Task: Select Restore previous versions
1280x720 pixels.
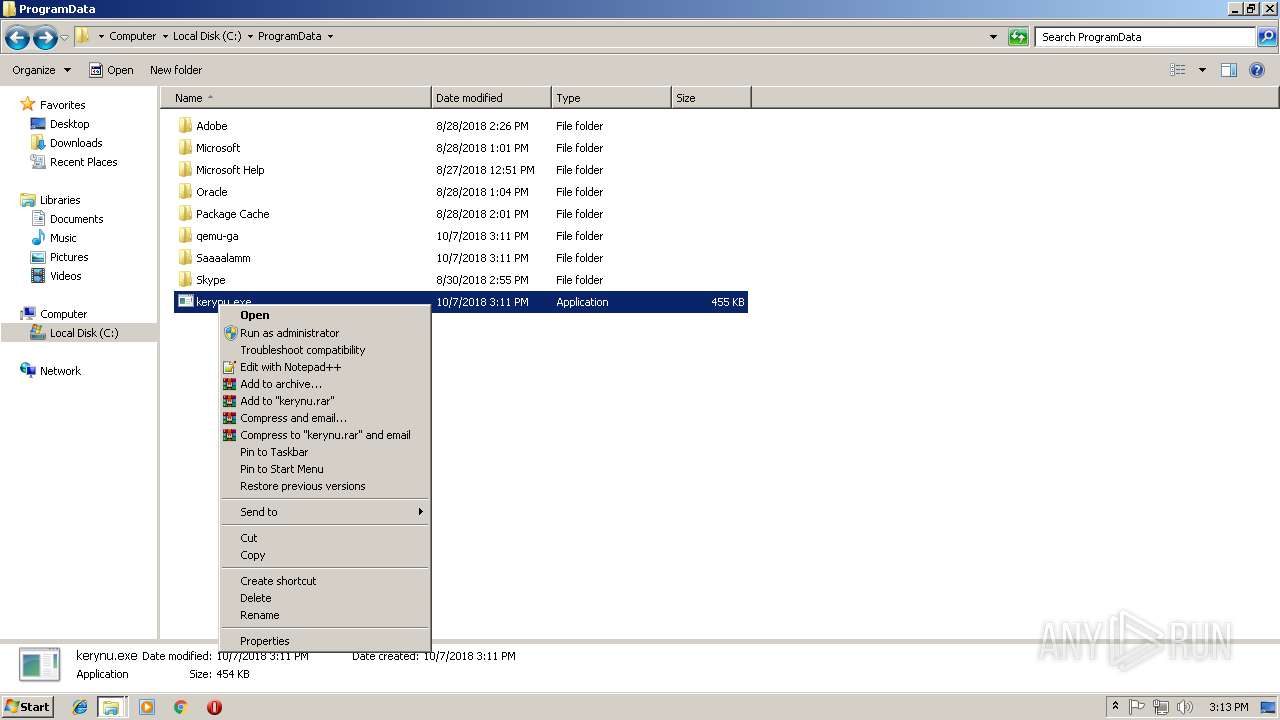Action: coord(325,486)
